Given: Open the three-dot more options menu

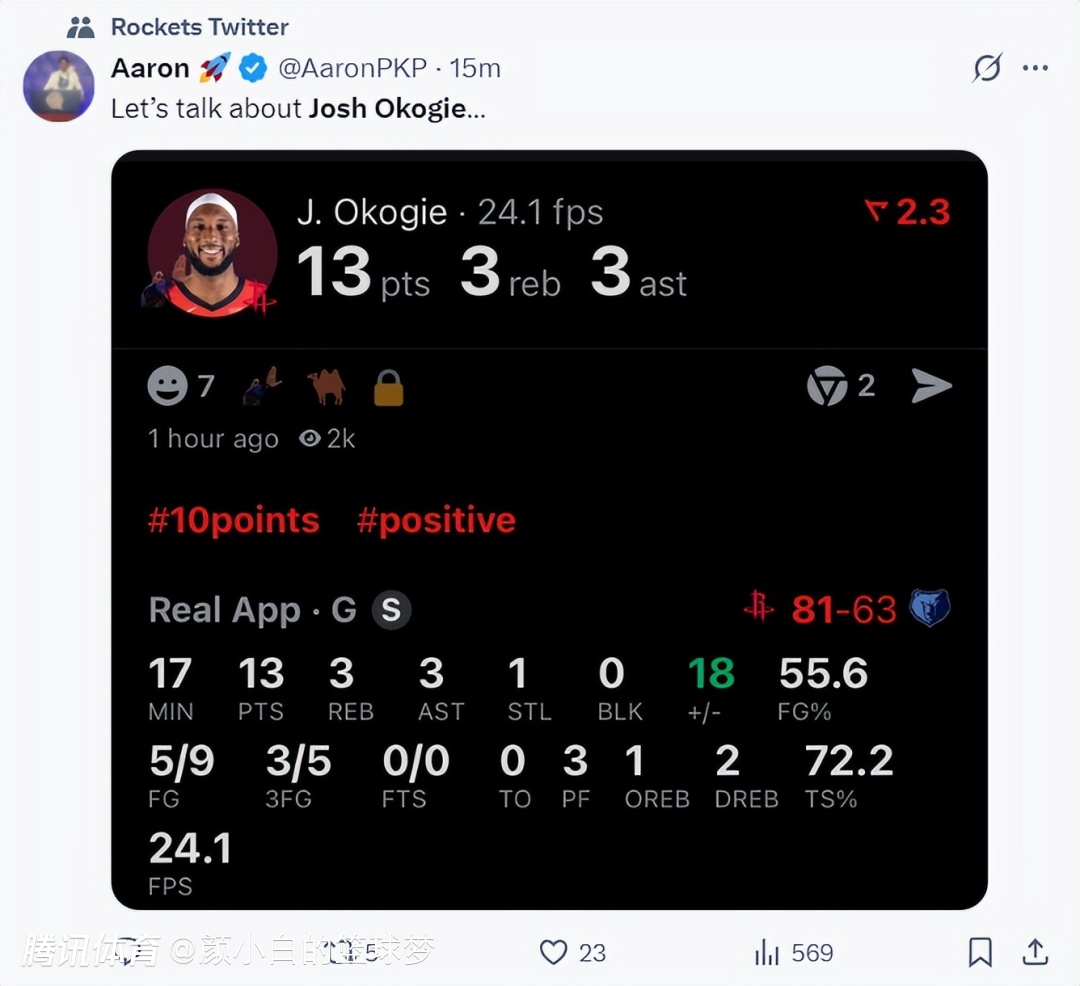Looking at the screenshot, I should [x=1035, y=68].
